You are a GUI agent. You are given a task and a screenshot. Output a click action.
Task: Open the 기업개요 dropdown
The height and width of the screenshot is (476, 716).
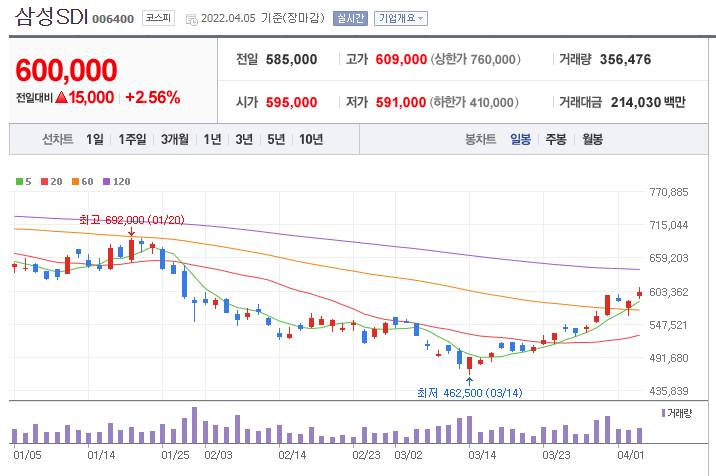tap(401, 18)
